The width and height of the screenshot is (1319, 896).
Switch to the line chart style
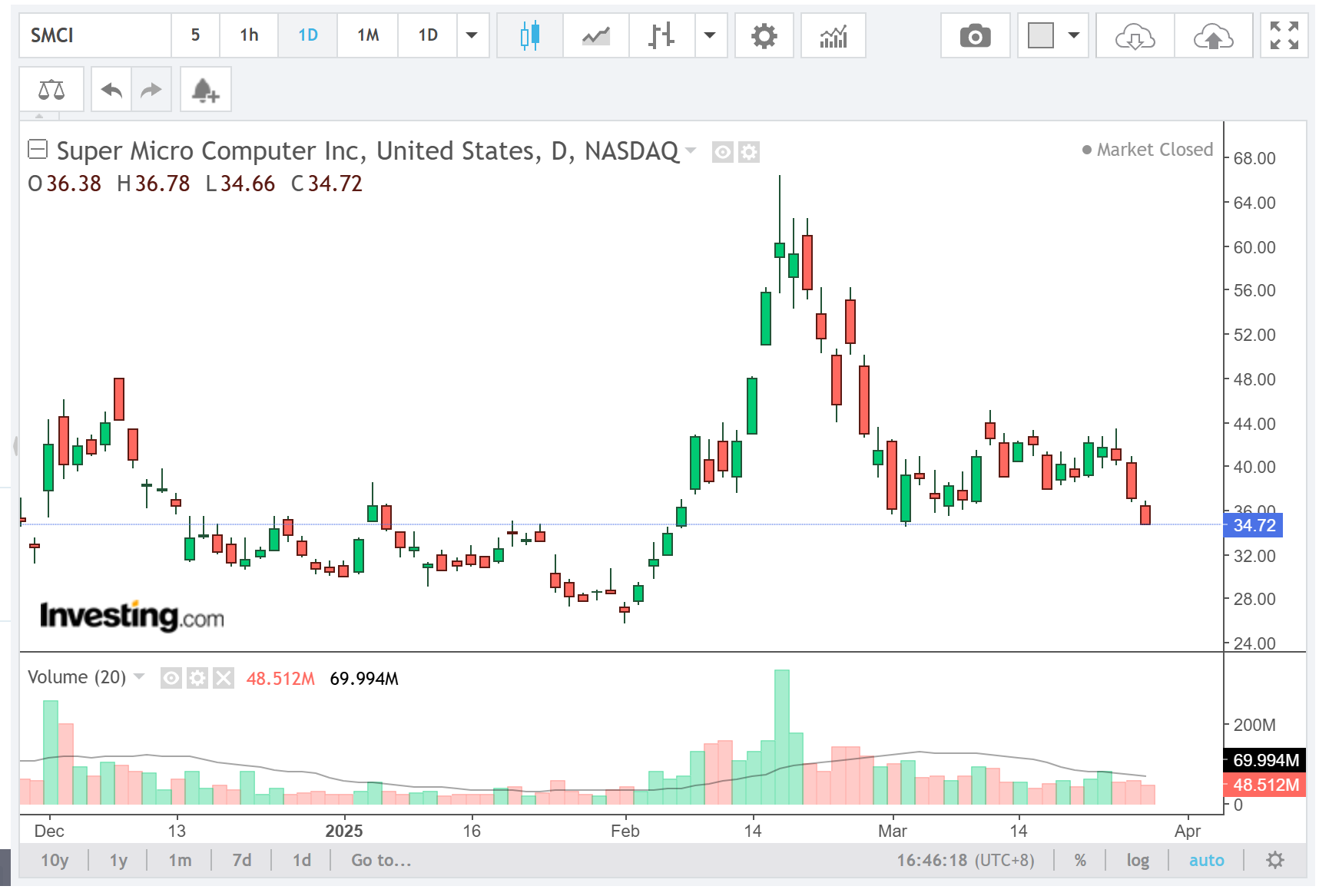point(595,35)
